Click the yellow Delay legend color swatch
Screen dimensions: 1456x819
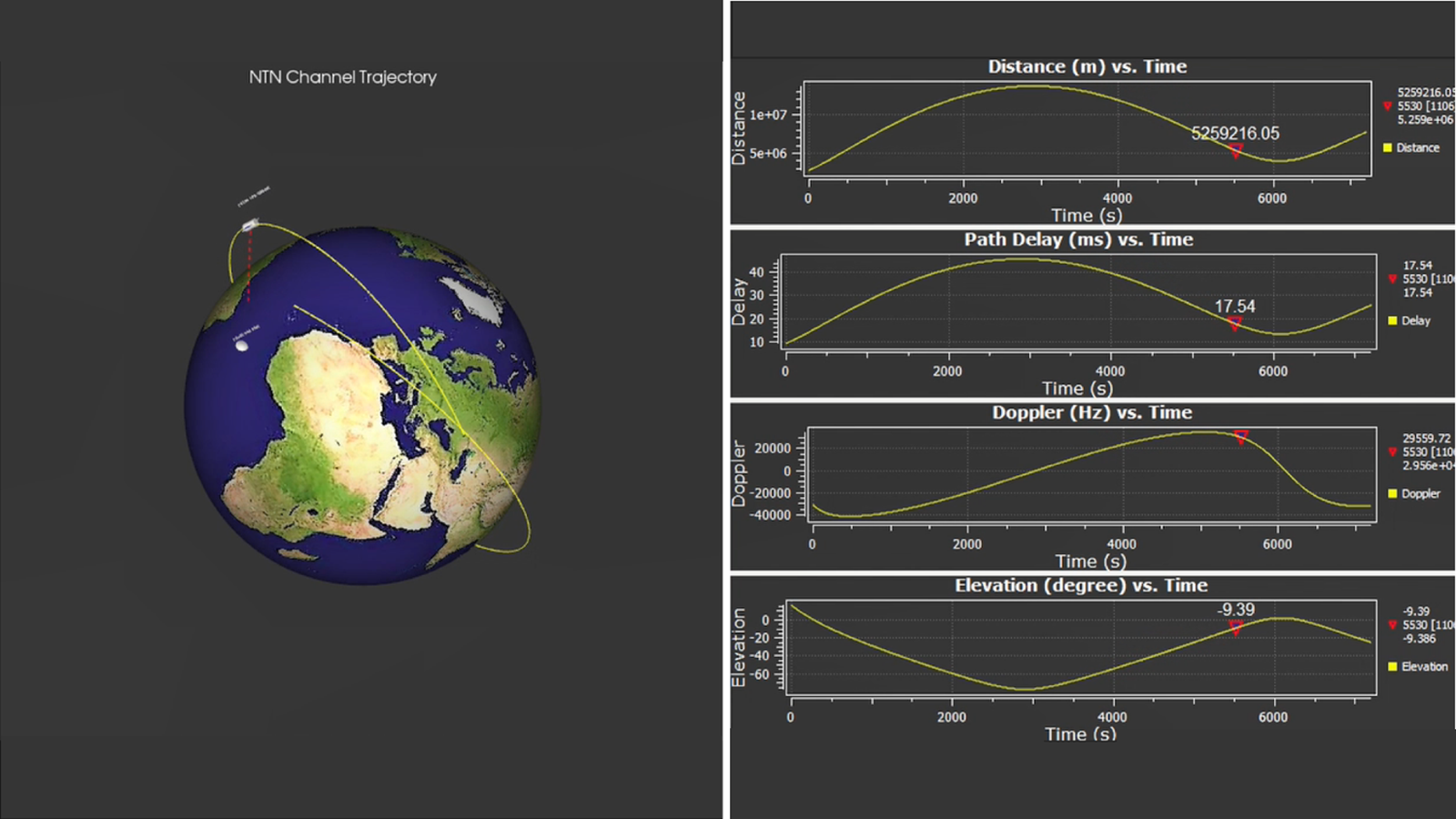(x=1390, y=320)
